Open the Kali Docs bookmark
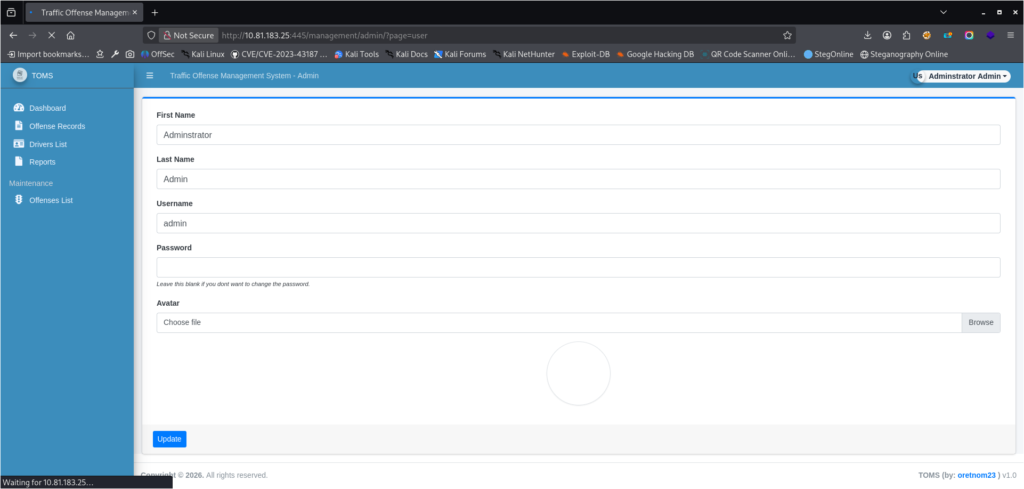 click(407, 54)
